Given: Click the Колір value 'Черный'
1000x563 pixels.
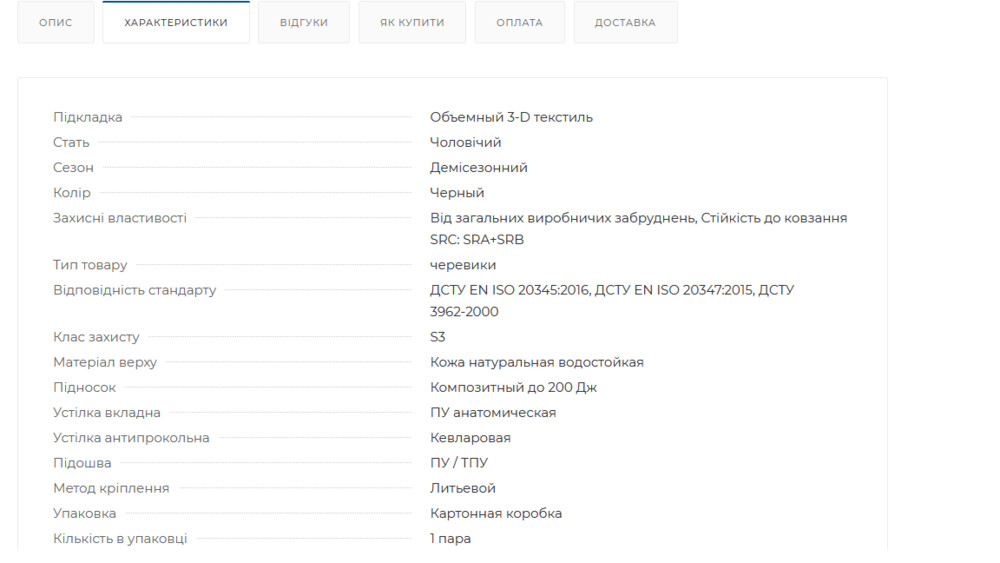Looking at the screenshot, I should (457, 192).
